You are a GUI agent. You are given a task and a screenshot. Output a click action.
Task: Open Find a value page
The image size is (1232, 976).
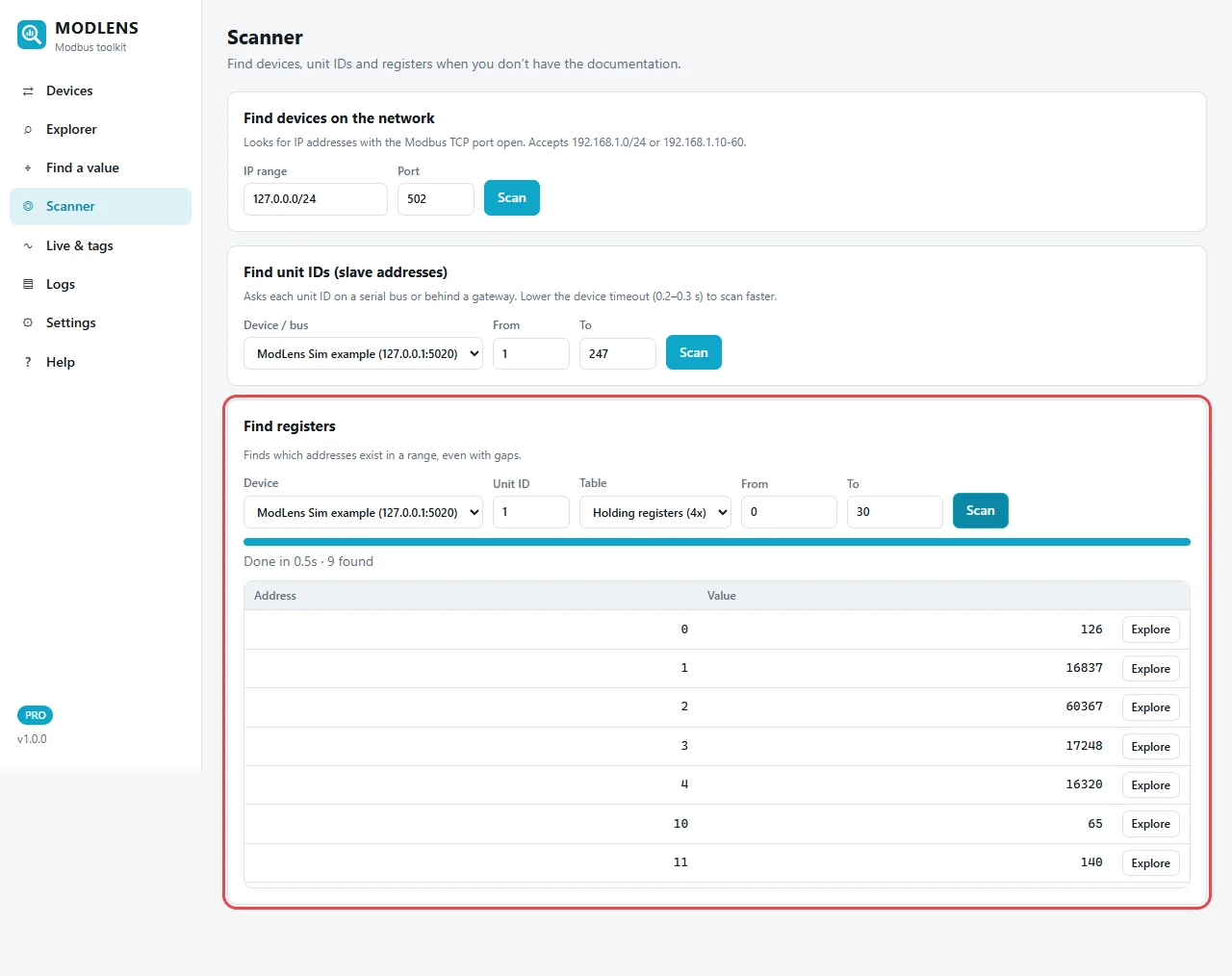tap(100, 167)
